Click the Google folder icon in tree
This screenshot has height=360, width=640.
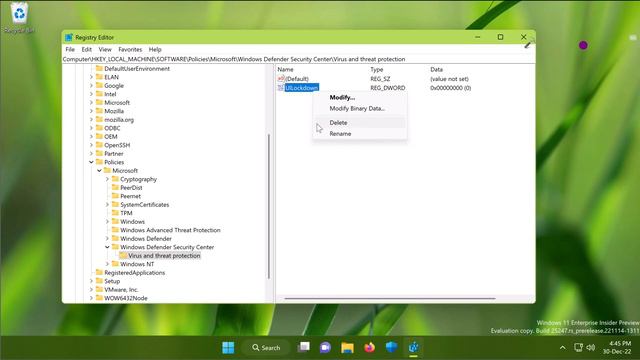(99, 85)
